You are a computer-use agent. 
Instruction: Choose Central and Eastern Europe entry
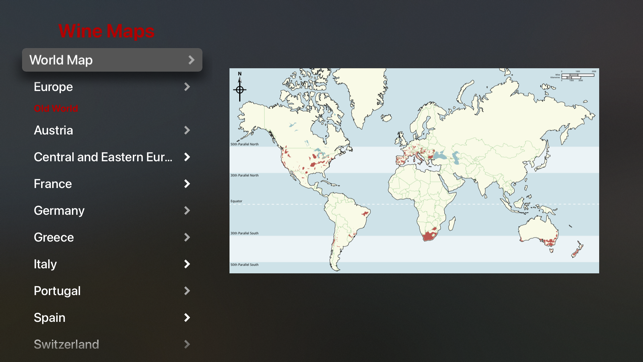coord(112,157)
